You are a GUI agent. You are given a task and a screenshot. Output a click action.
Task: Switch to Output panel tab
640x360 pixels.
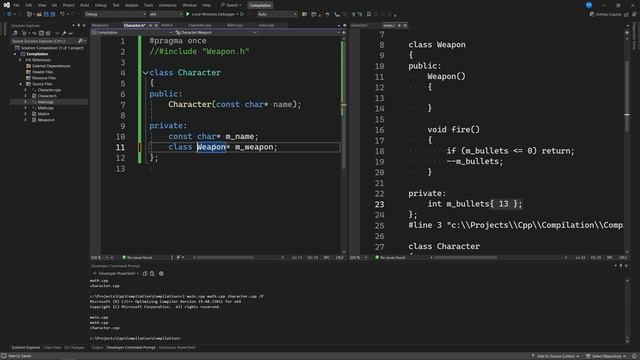pyautogui.click(x=97, y=348)
